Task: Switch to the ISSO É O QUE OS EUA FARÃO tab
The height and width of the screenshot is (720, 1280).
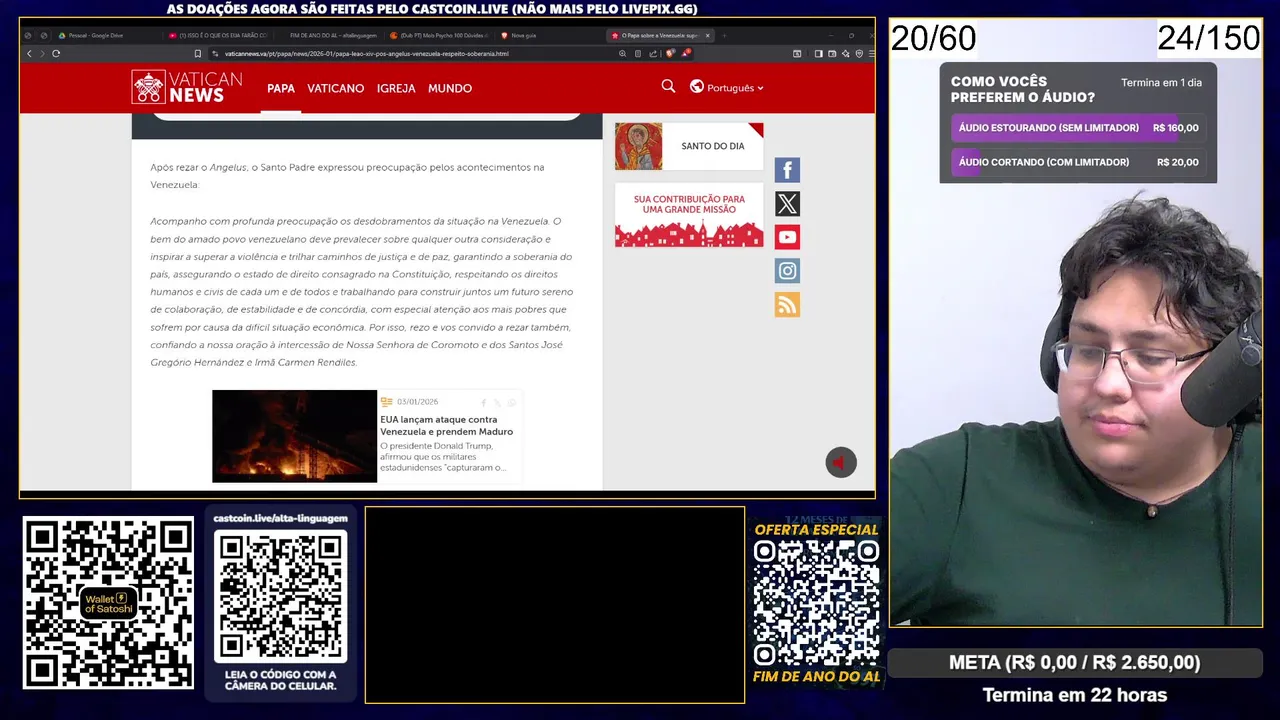Action: tap(220, 35)
